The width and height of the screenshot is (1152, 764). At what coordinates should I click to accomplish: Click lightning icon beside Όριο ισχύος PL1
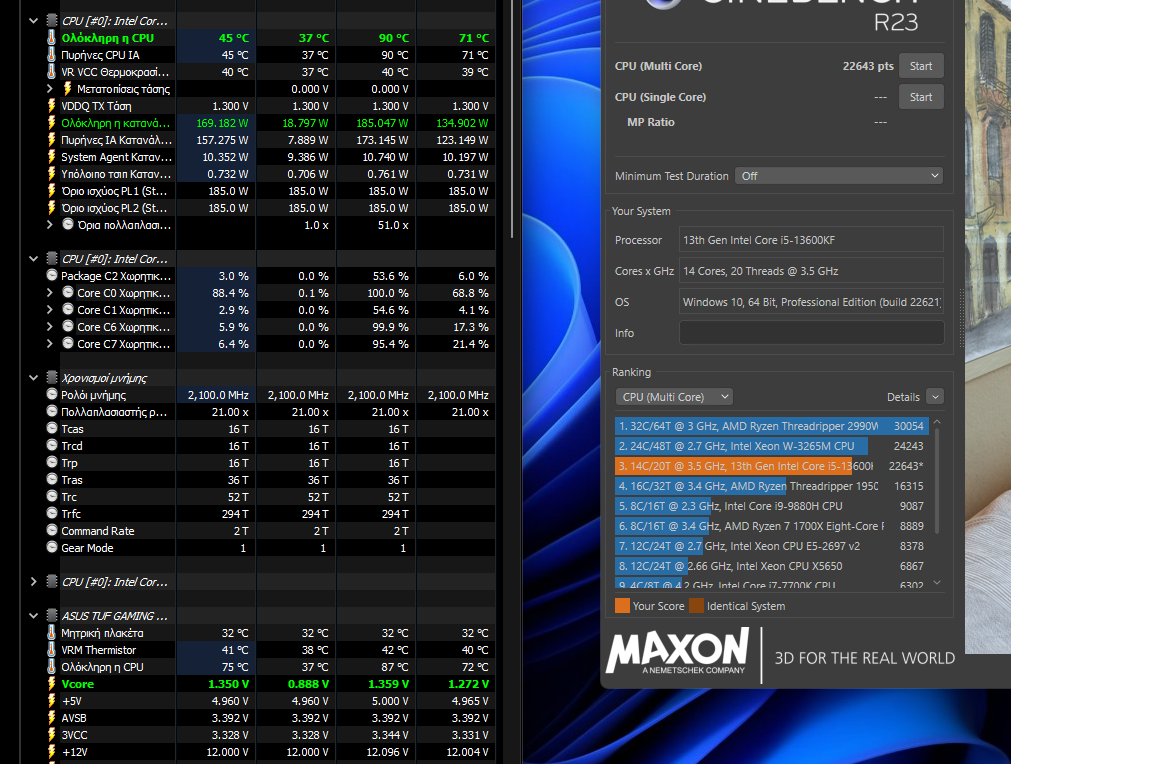tap(51, 191)
